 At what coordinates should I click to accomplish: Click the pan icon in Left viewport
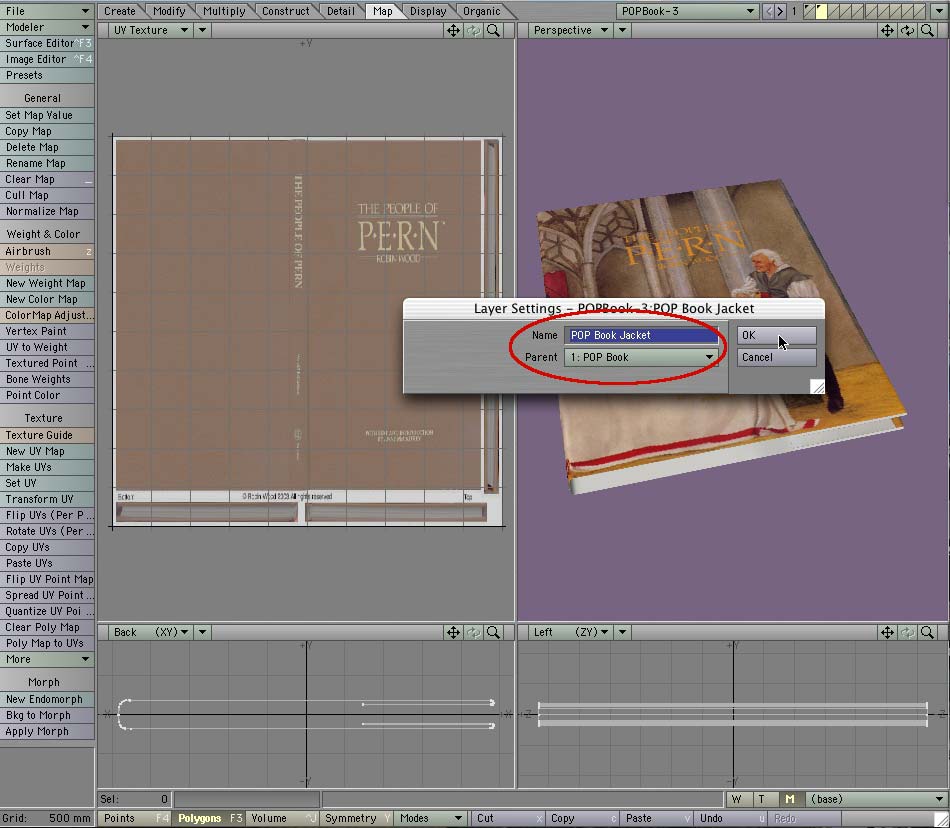pos(887,632)
